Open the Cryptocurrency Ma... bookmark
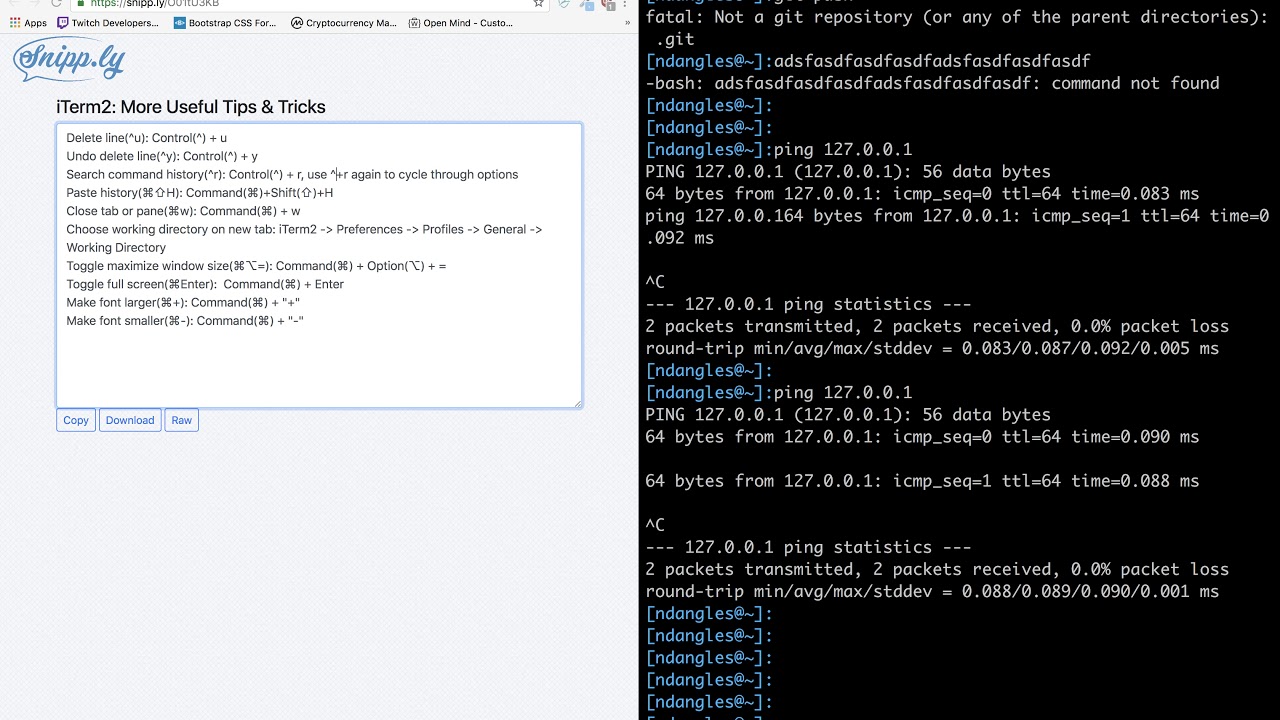Image resolution: width=1280 pixels, height=720 pixels. [344, 23]
